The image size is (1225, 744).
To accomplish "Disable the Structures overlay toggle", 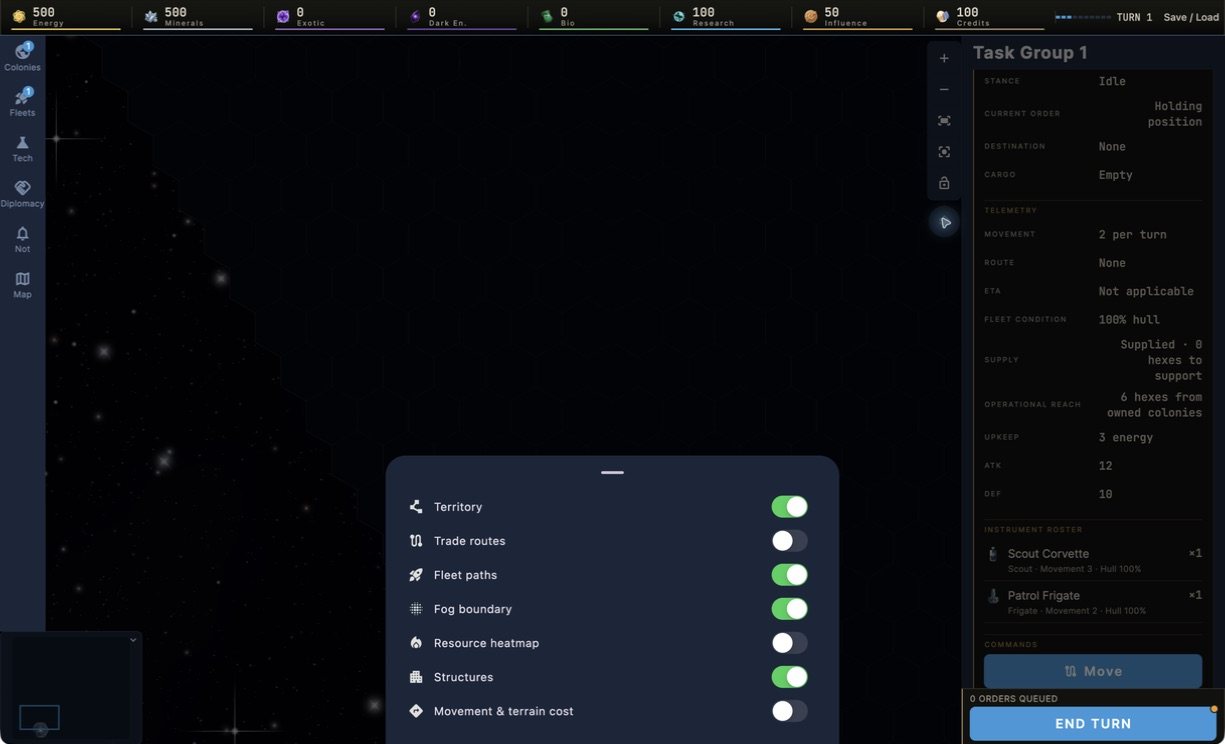I will (x=789, y=677).
